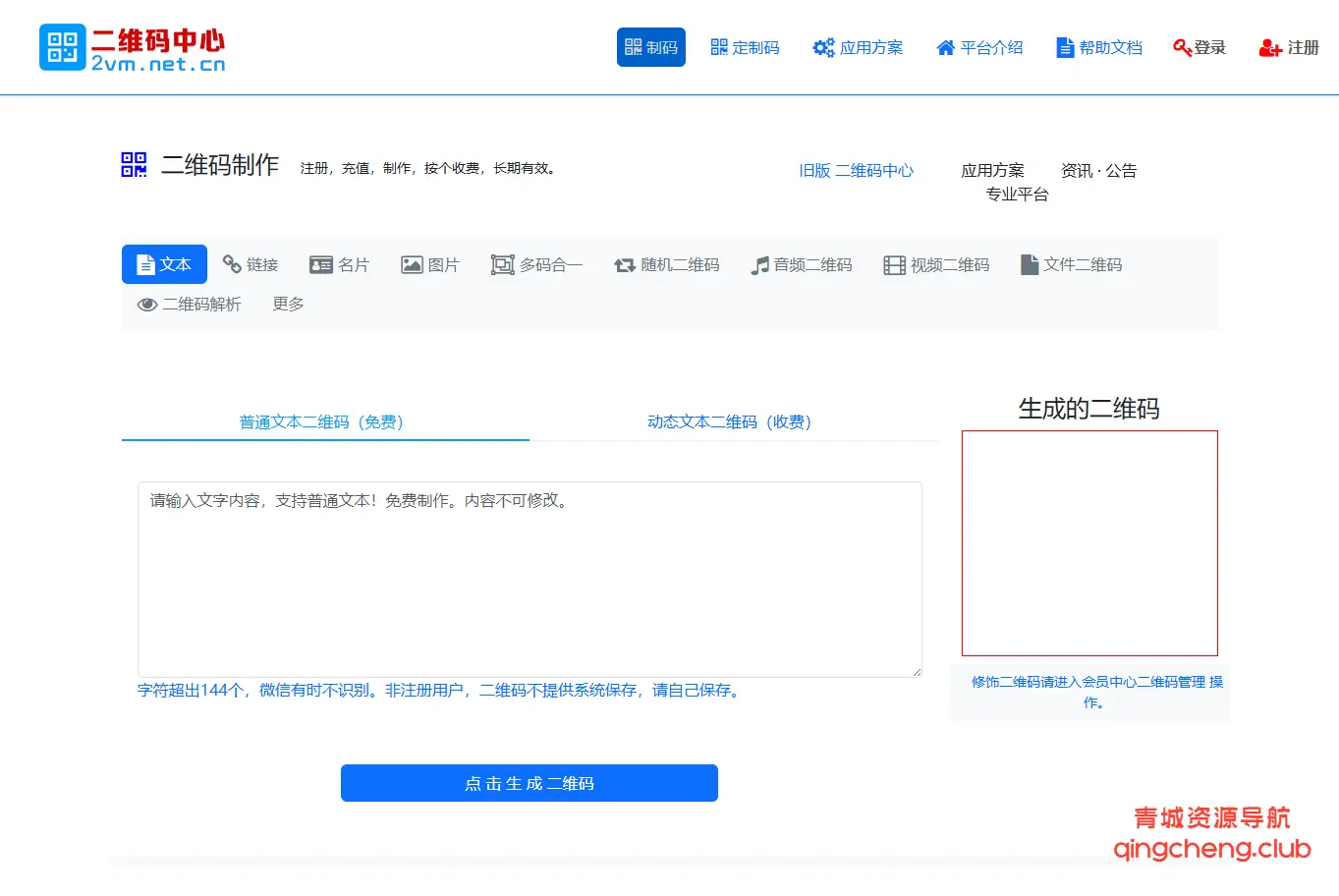The height and width of the screenshot is (896, 1339).
Task: Open the 平台介绍 section
Action: [x=978, y=47]
